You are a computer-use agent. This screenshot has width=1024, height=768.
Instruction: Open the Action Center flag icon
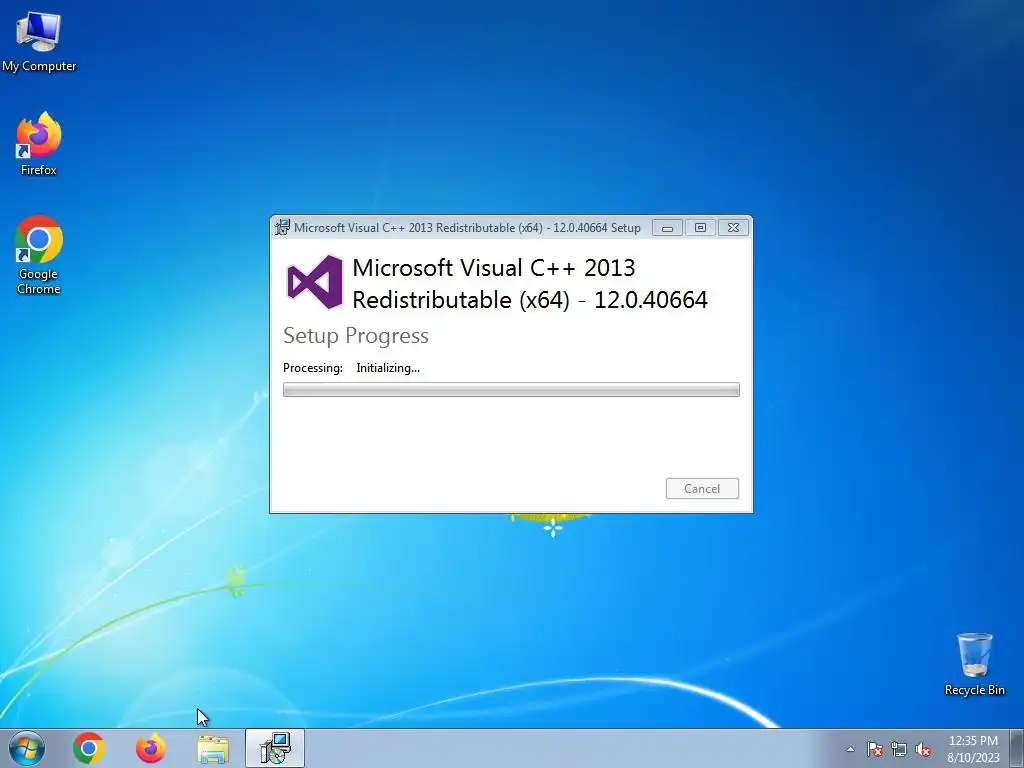[x=875, y=749]
